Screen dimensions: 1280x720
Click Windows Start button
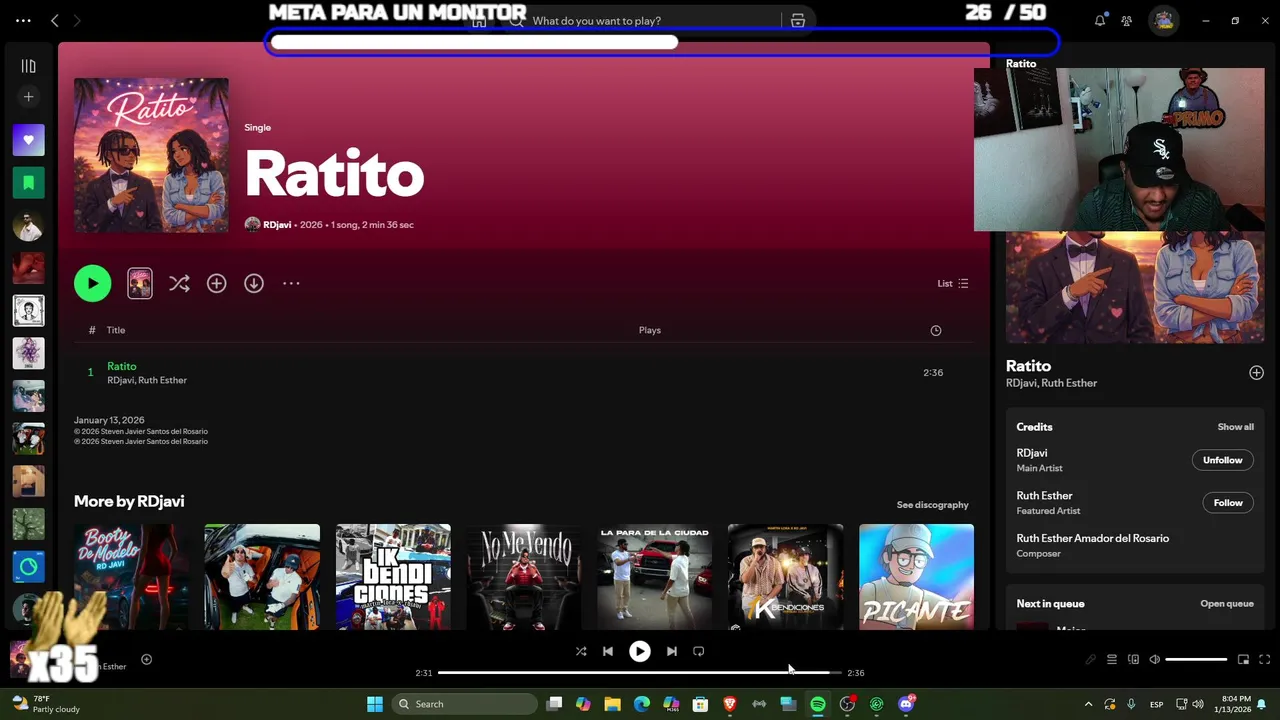(x=375, y=704)
